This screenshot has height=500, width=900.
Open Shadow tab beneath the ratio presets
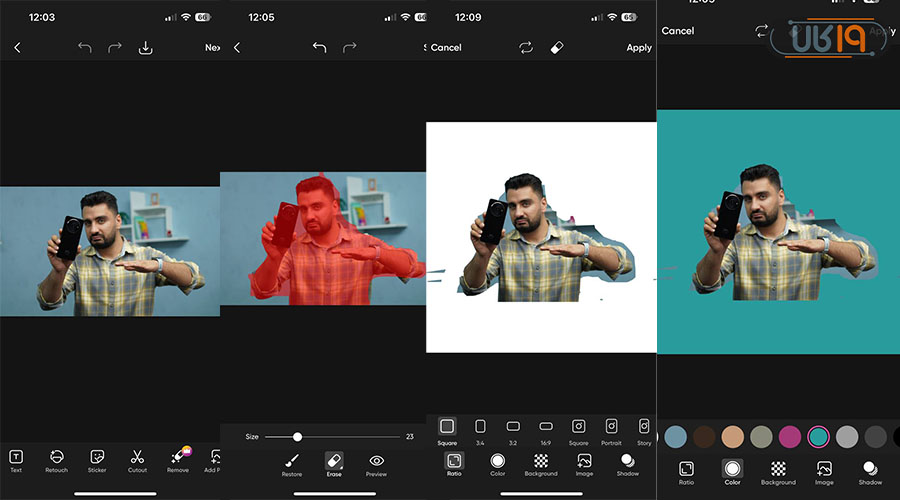click(x=628, y=462)
